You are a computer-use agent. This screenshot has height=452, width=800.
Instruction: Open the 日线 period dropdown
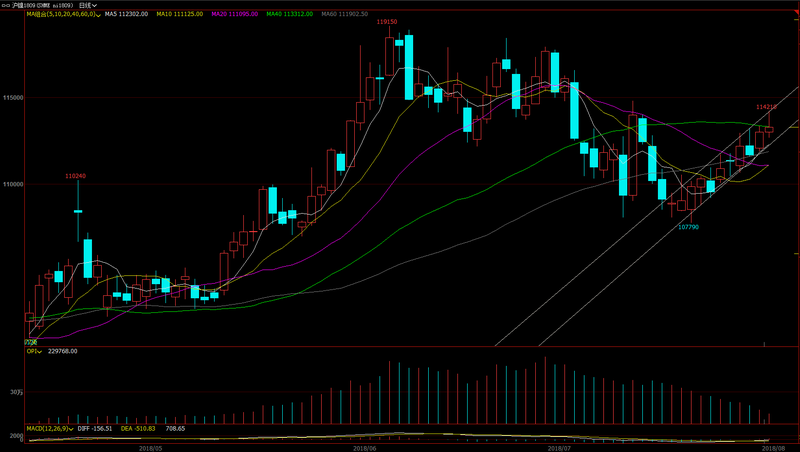[x=88, y=5]
